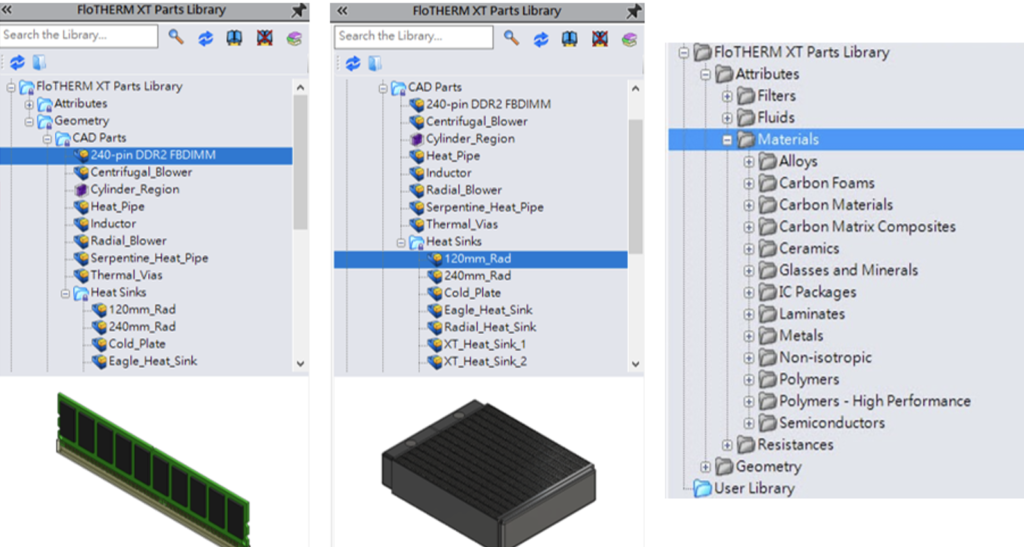This screenshot has height=547, width=1024.
Task: Click DDR2 memory module preview image
Action: pos(153,470)
